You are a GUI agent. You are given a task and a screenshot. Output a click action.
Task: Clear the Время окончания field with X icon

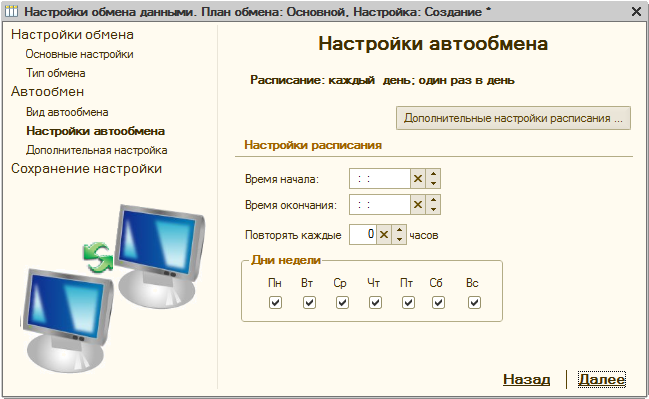(418, 204)
